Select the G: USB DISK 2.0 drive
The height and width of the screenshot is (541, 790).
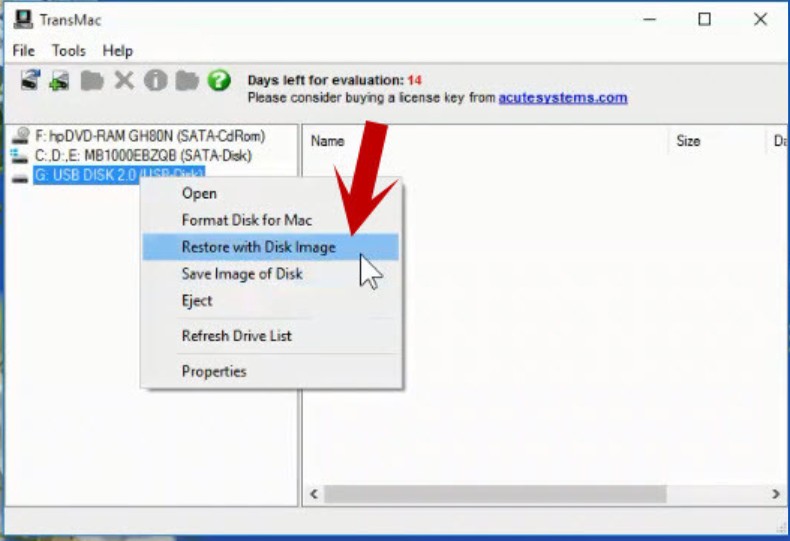click(118, 175)
